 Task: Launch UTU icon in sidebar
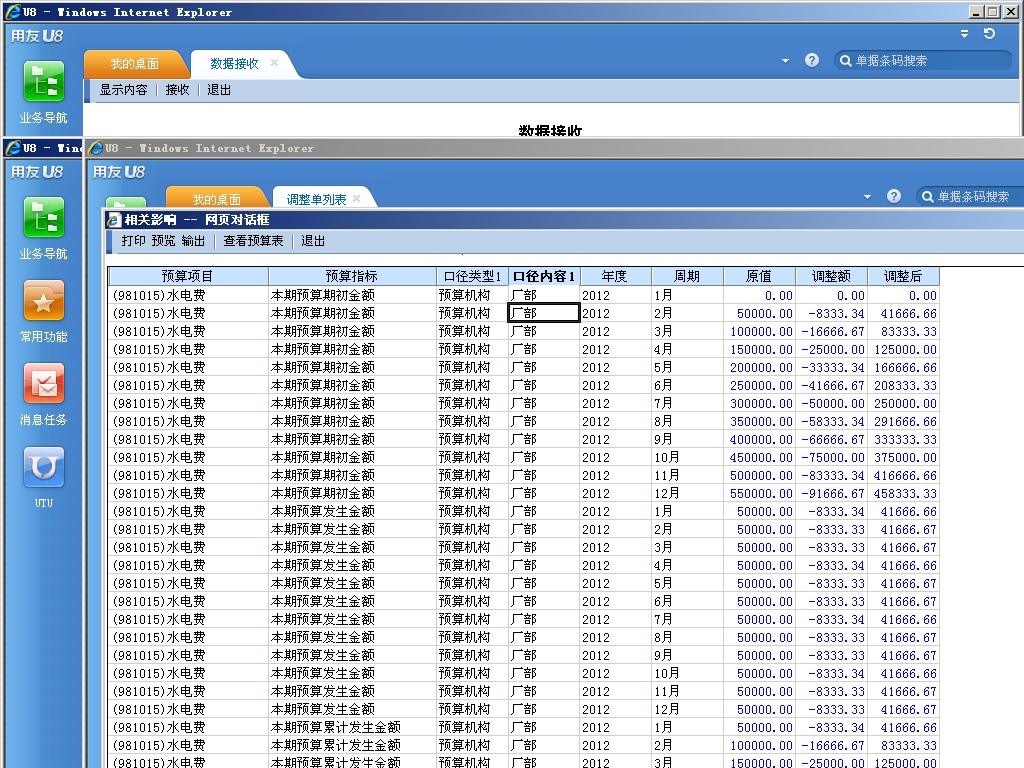pos(44,467)
